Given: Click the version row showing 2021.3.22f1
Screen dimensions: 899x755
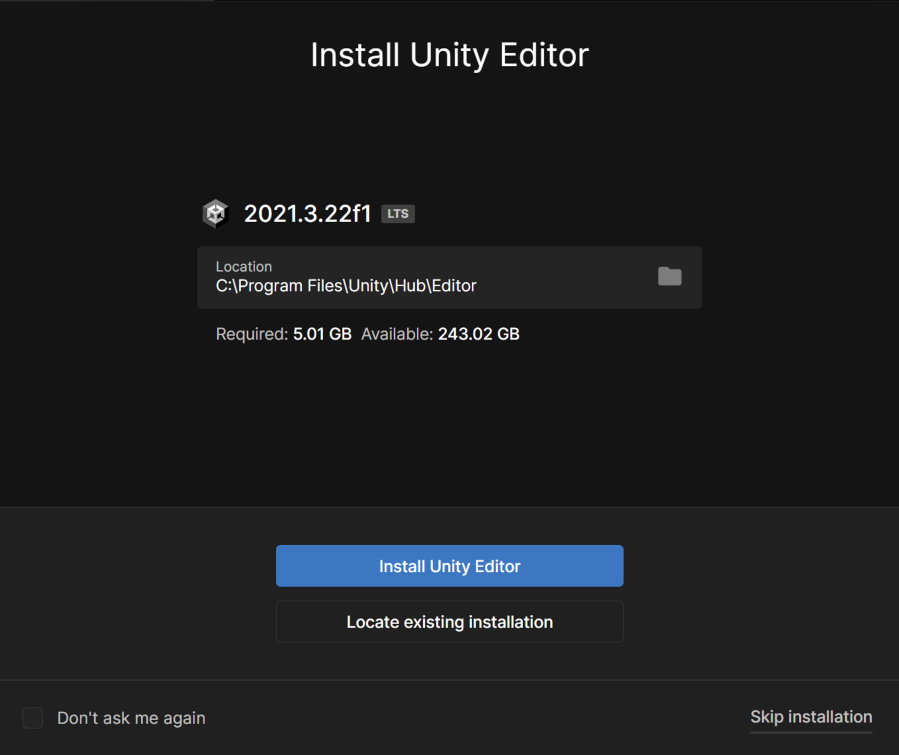Looking at the screenshot, I should pos(307,213).
